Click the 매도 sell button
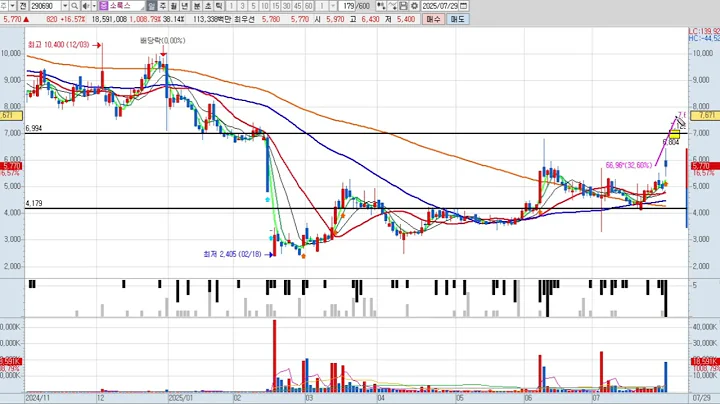The width and height of the screenshot is (720, 404). click(x=457, y=19)
